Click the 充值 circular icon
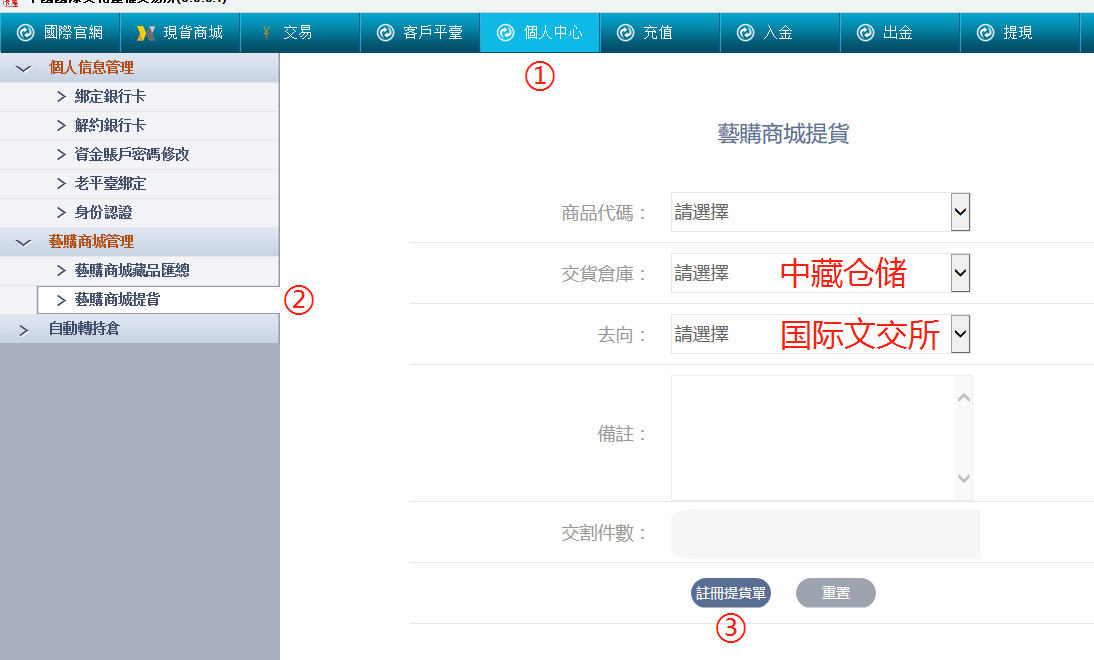 [625, 33]
